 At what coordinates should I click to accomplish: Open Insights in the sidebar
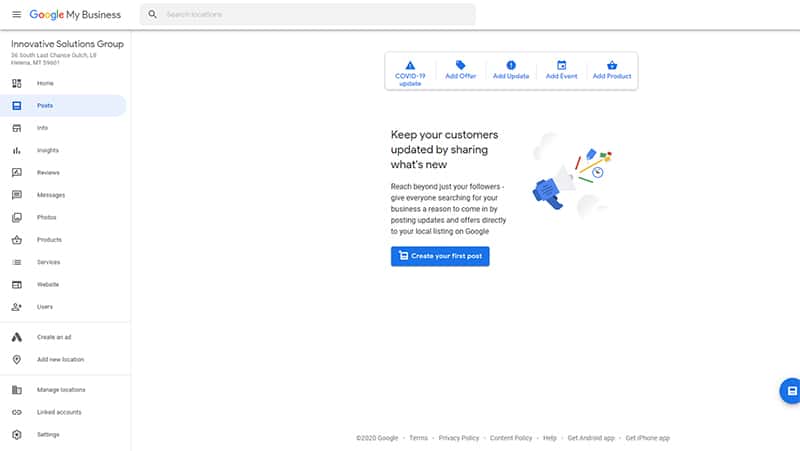point(48,151)
